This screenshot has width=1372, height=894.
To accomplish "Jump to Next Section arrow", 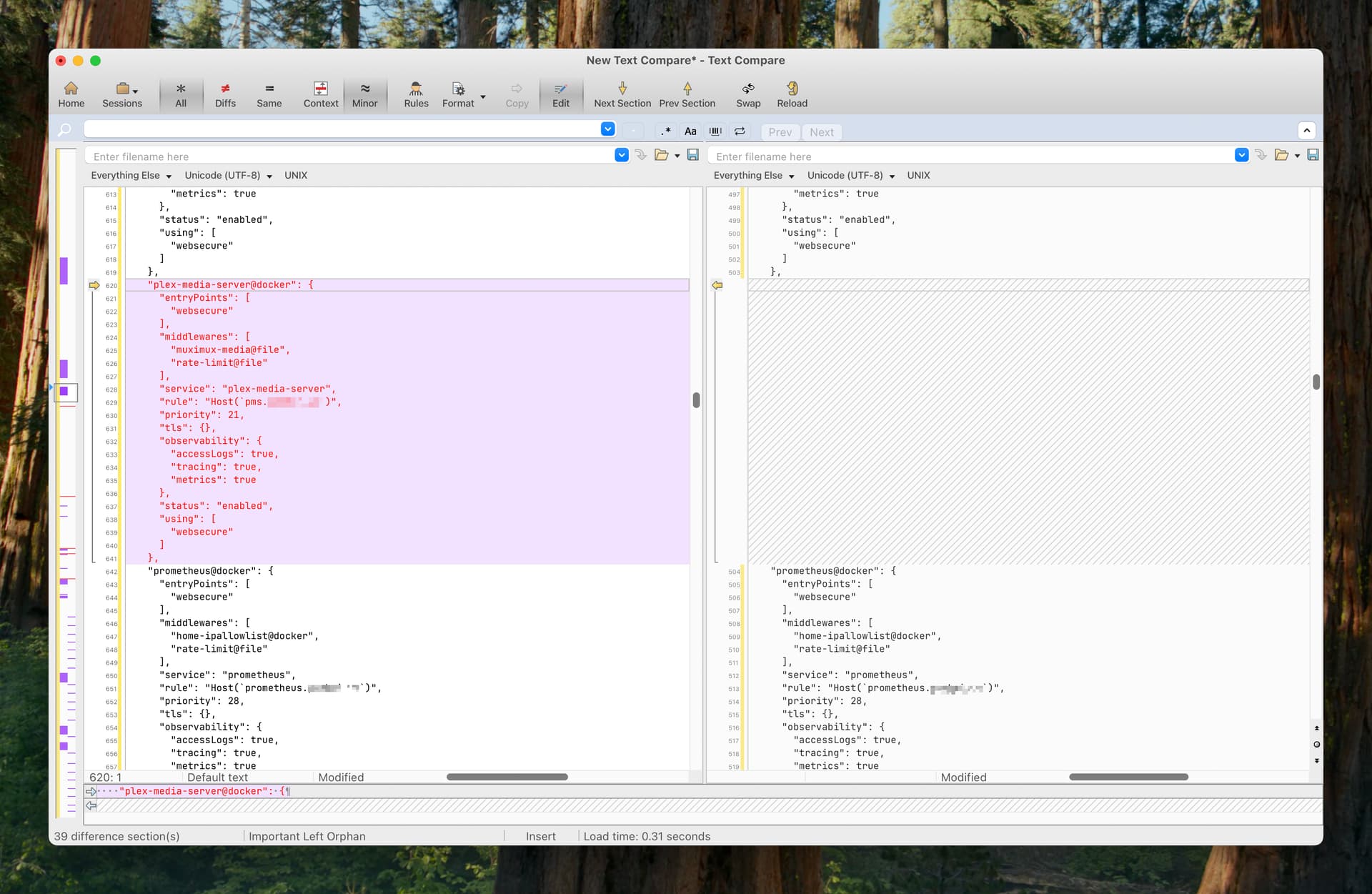I will [622, 94].
